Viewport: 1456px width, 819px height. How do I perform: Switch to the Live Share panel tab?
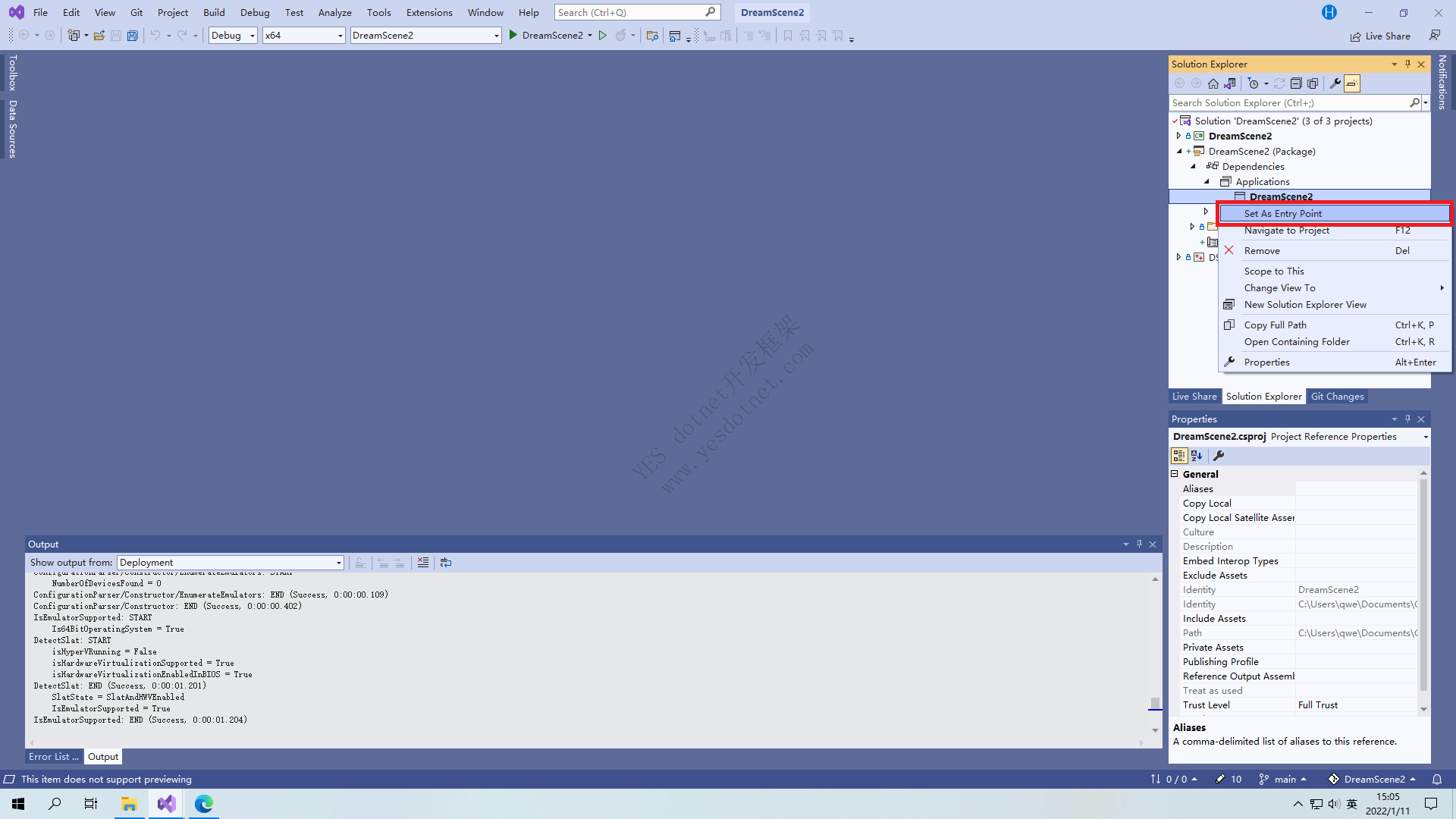click(1194, 397)
